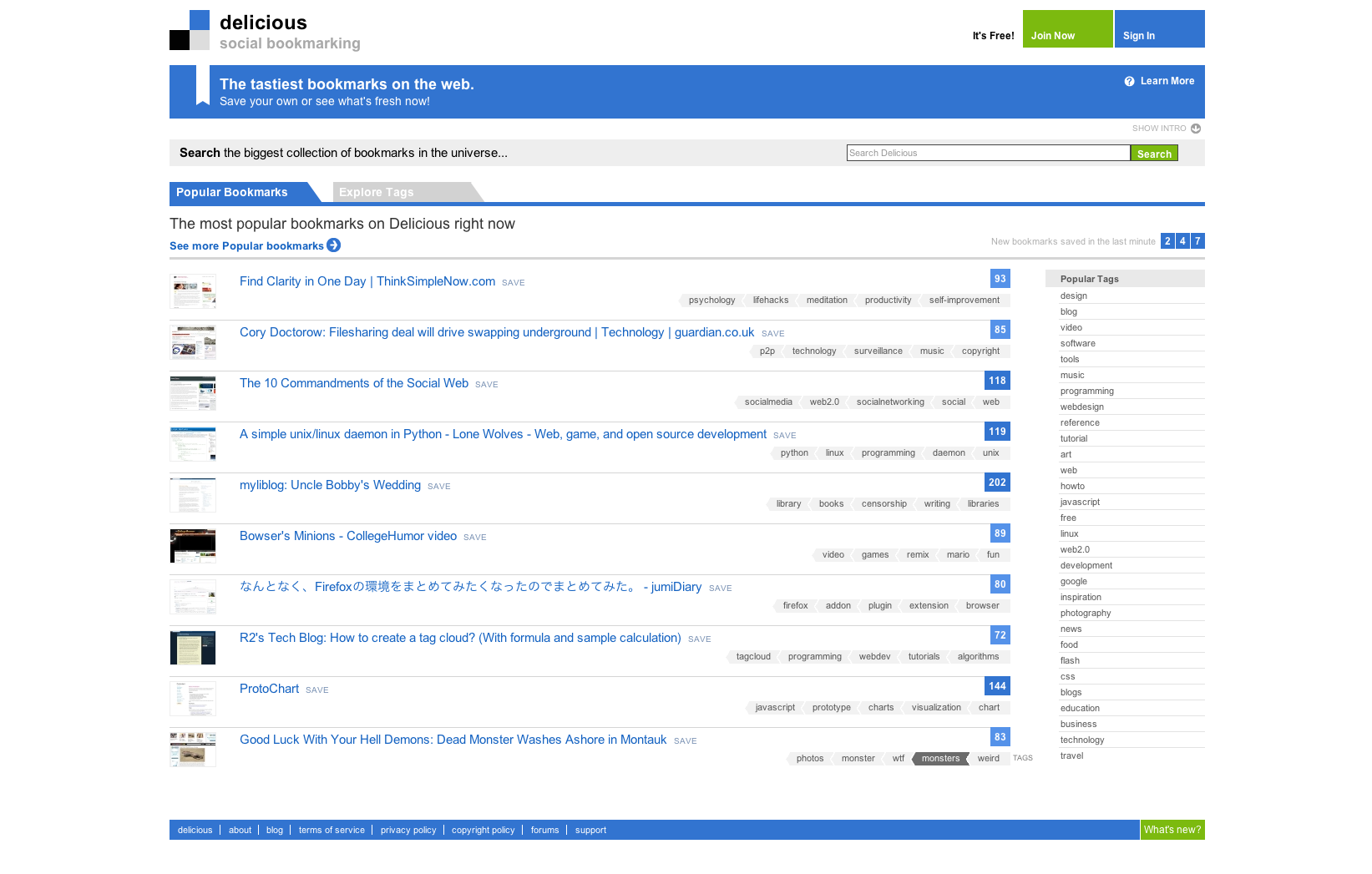
Task: Save the Bowser's Minions bookmark
Action: [x=475, y=538]
